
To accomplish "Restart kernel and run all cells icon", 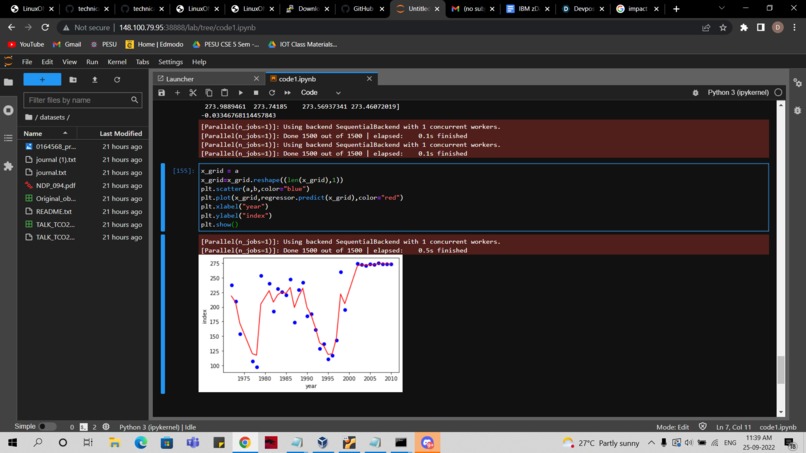I will pos(287,93).
